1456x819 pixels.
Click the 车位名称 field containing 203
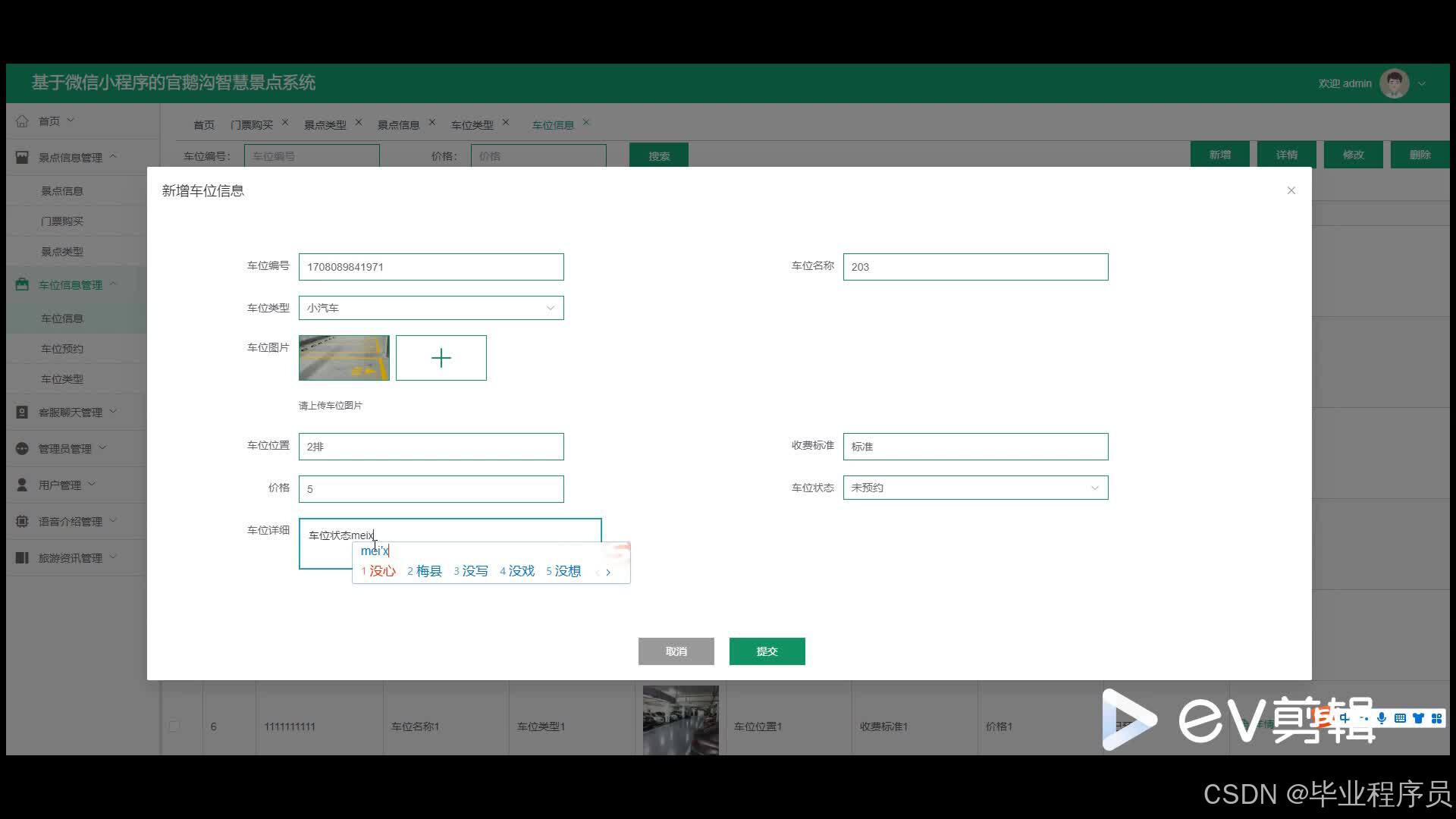975,267
